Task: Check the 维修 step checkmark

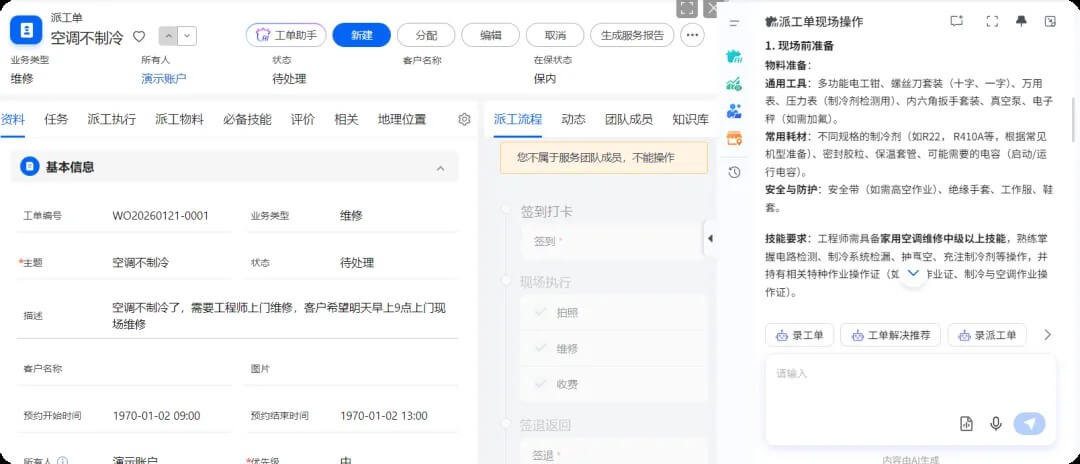Action: point(540,348)
